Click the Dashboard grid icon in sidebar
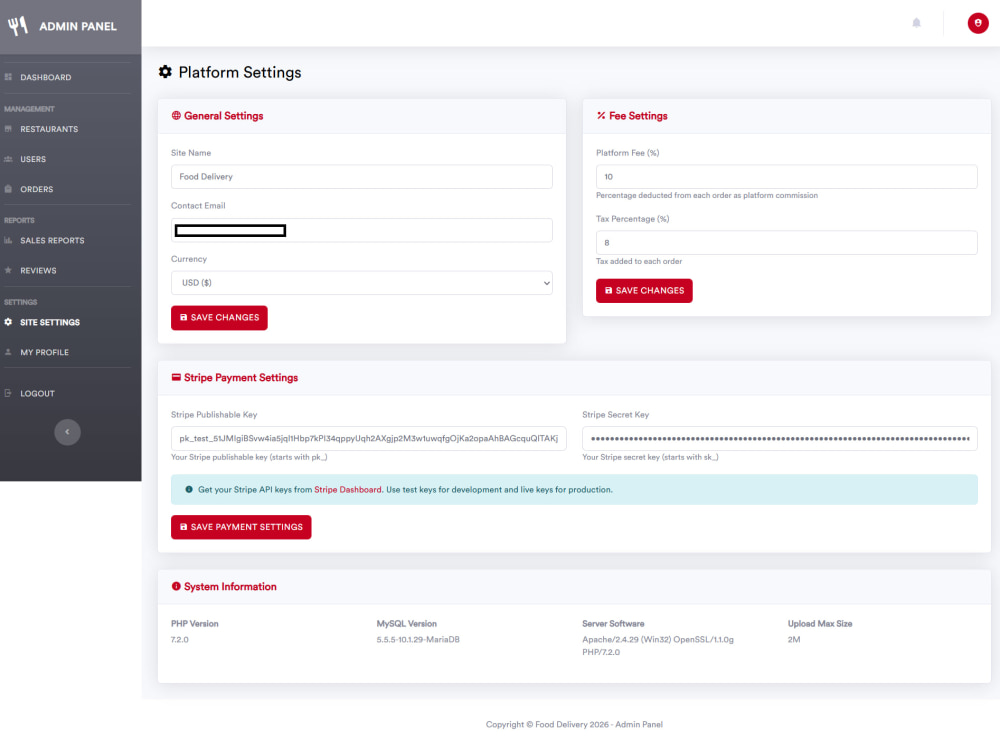 [x=8, y=77]
